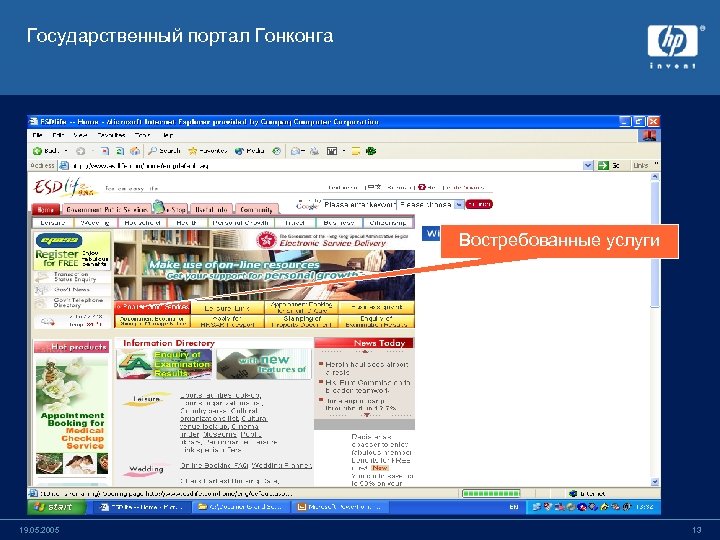Click inside the Google keyword search field
Viewport: 720px width, 540px height.
359,204
